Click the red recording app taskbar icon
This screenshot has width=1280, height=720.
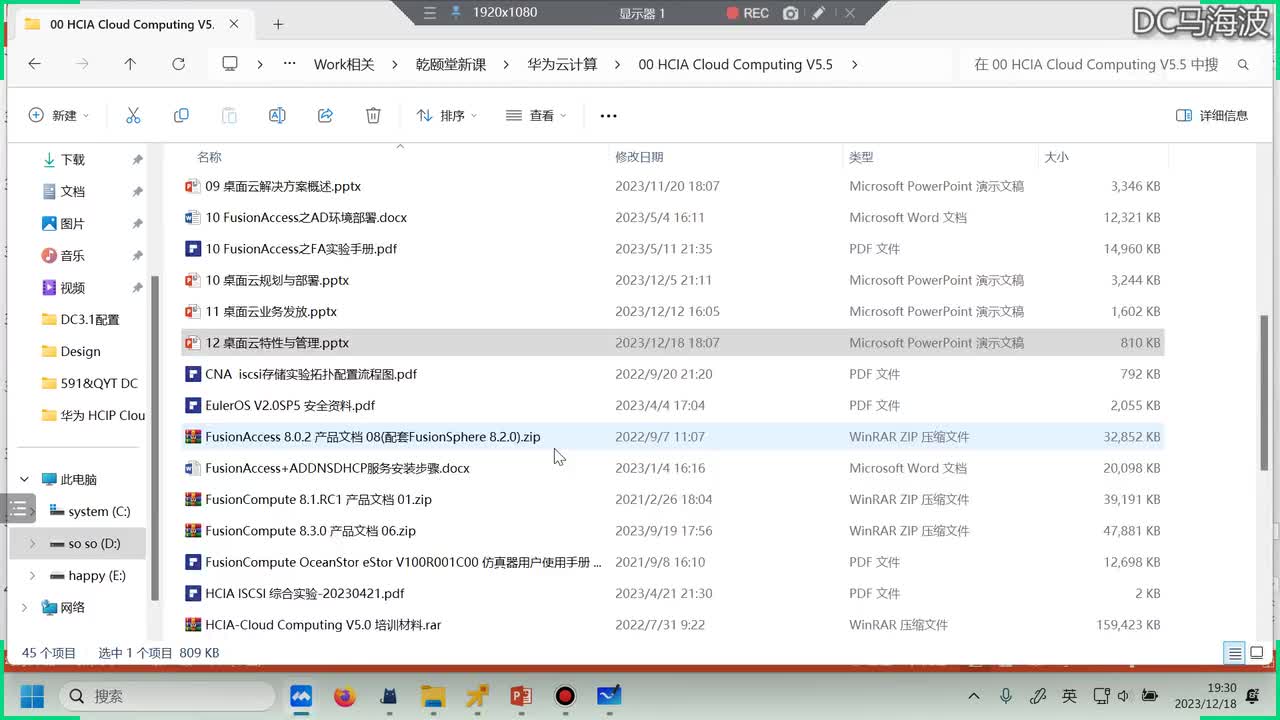(x=565, y=696)
